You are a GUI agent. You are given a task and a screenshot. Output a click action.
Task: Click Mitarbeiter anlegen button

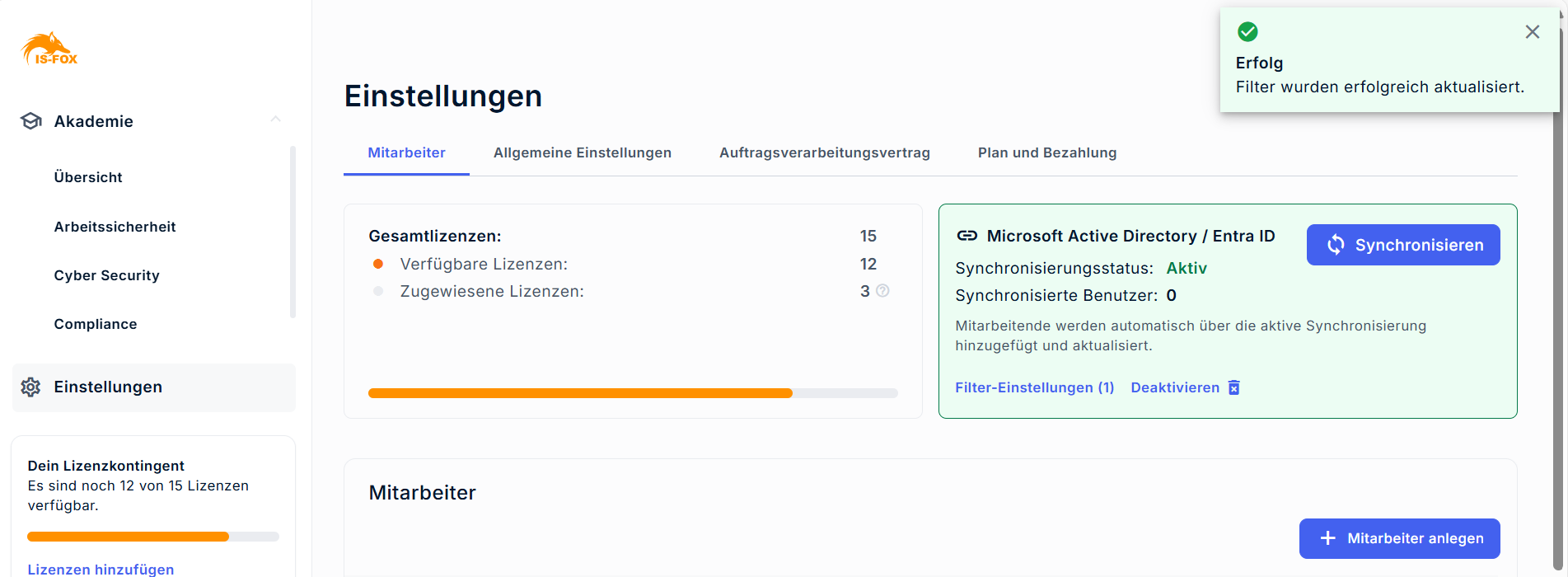(1399, 538)
